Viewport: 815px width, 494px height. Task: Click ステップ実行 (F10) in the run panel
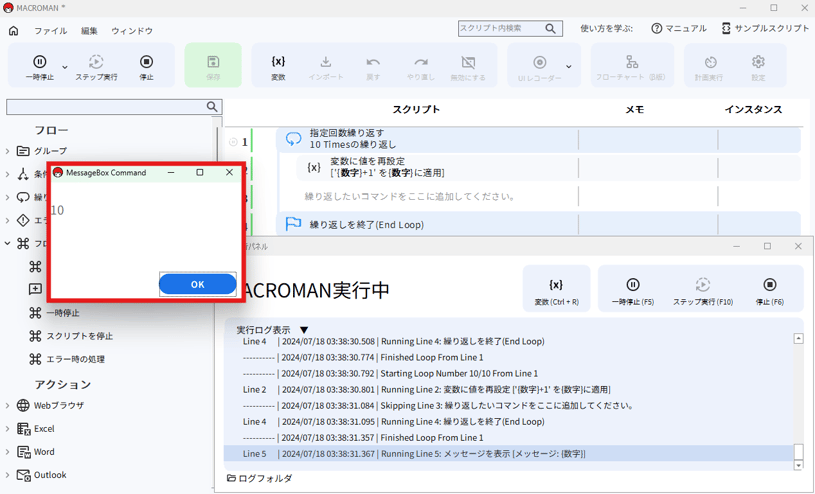pyautogui.click(x=703, y=291)
